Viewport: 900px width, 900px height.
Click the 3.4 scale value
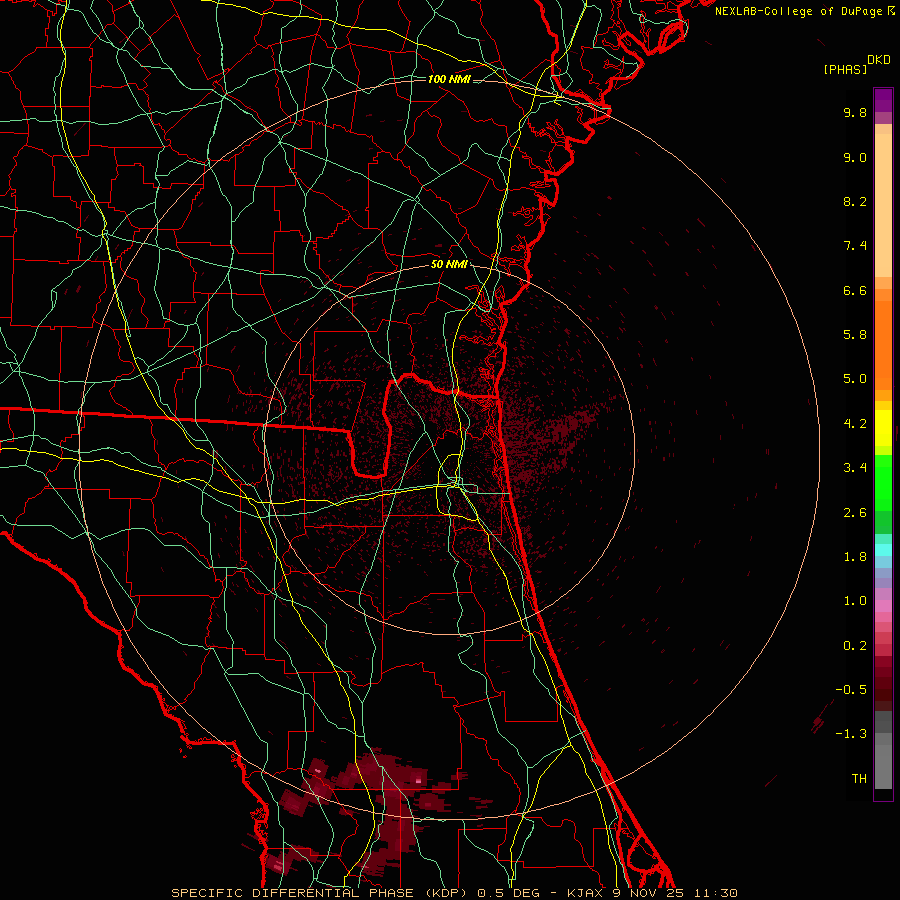855,468
